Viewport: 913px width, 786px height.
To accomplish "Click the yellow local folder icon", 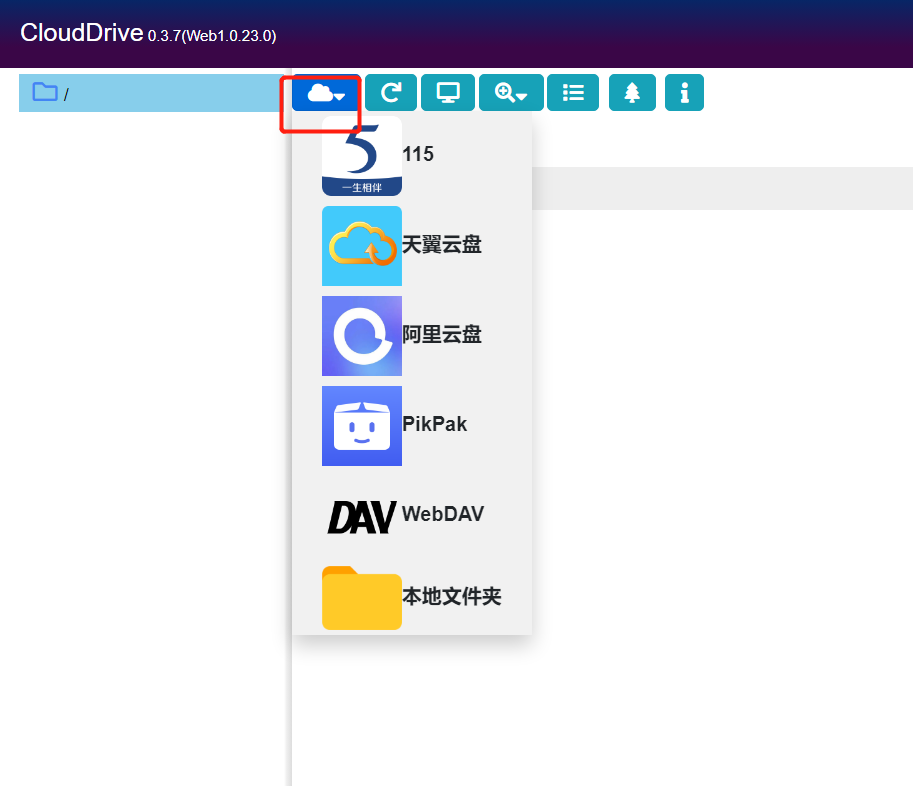I will pos(362,598).
